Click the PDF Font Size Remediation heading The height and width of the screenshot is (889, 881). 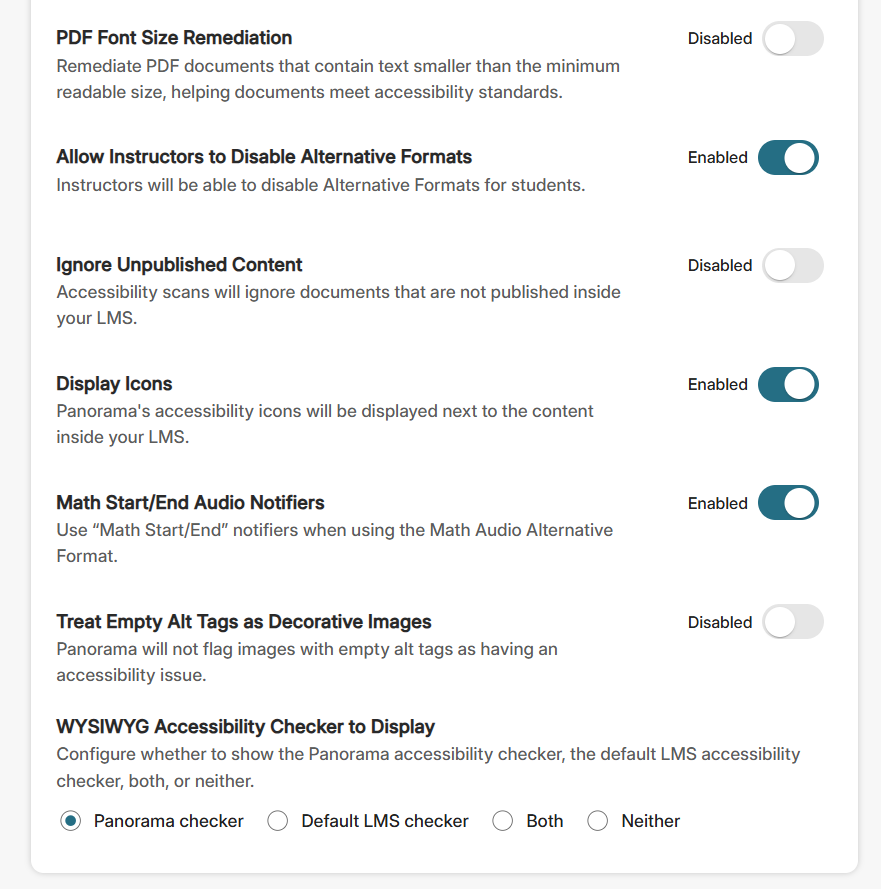[x=174, y=38]
